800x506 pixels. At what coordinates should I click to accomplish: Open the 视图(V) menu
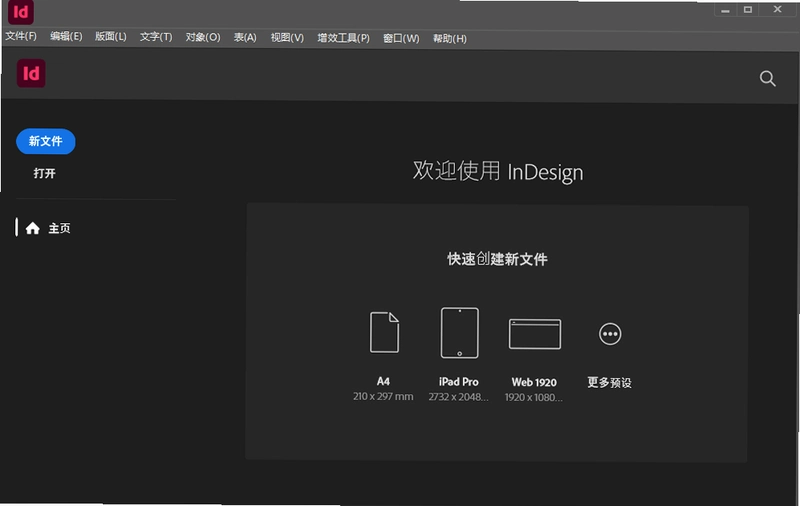click(287, 38)
